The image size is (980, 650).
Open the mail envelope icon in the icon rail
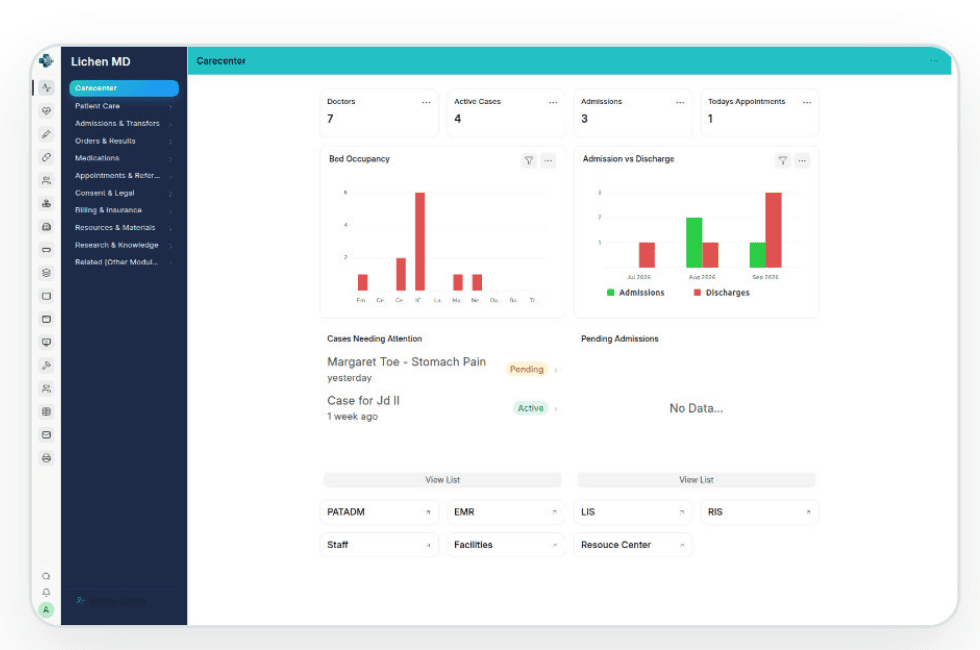pyautogui.click(x=46, y=434)
